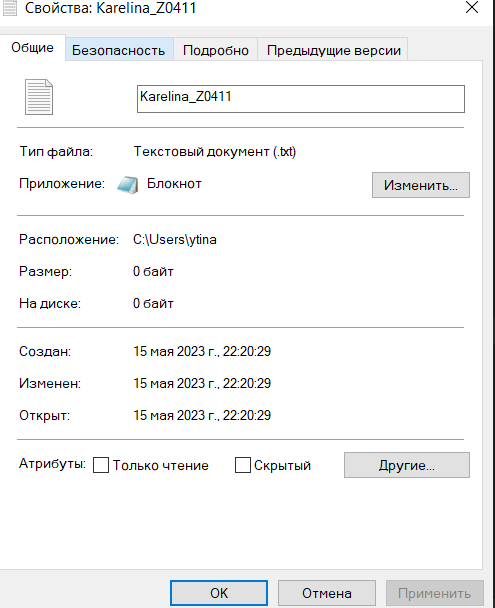
Task: Open the Подробно tab
Action: click(216, 50)
